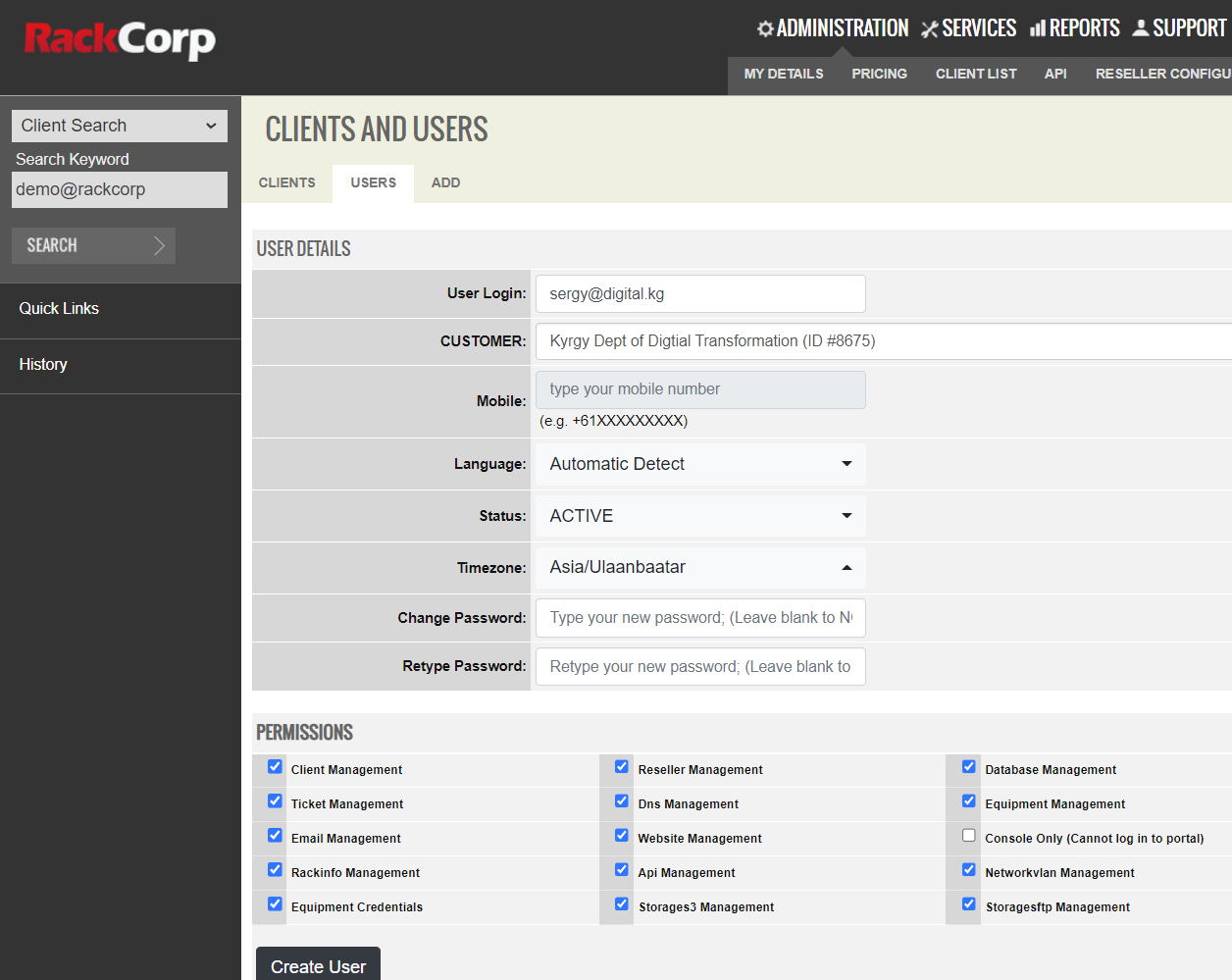The image size is (1232, 980).
Task: Click the Support person icon
Action: pyautogui.click(x=1141, y=27)
